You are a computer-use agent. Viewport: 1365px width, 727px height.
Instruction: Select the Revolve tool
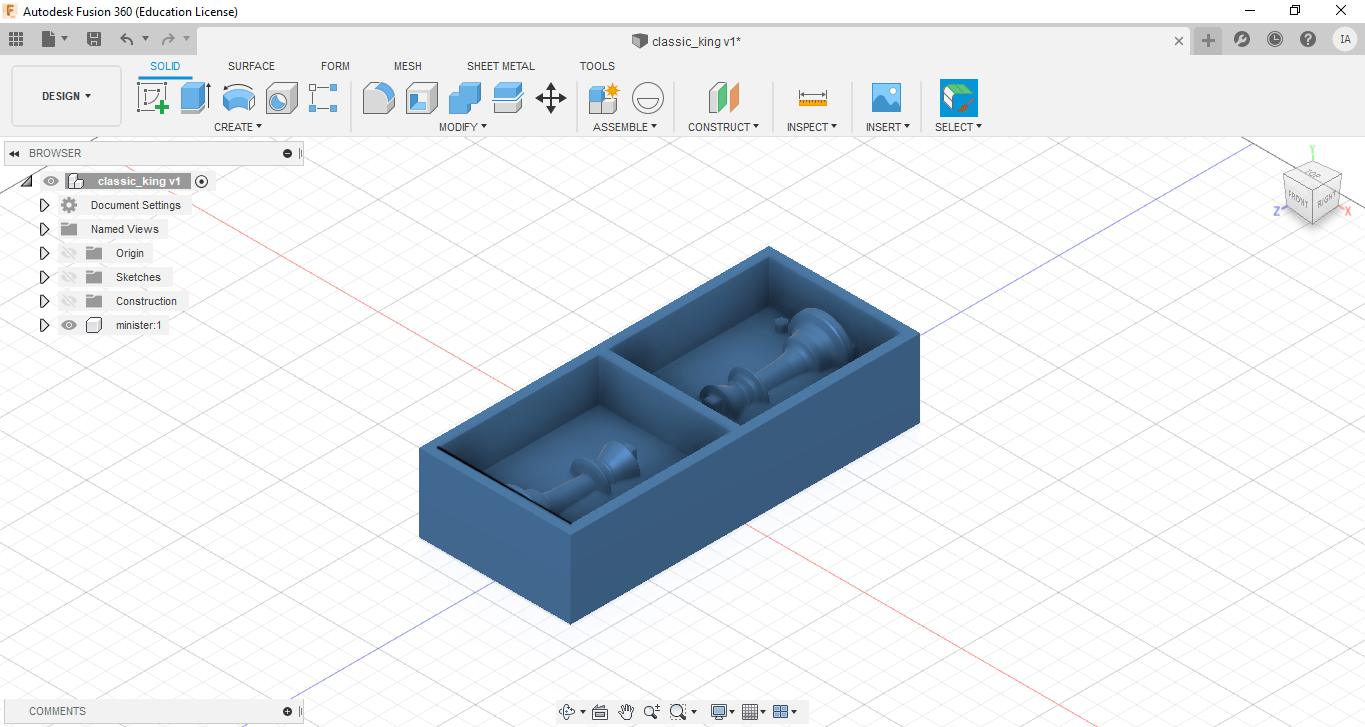tap(238, 98)
